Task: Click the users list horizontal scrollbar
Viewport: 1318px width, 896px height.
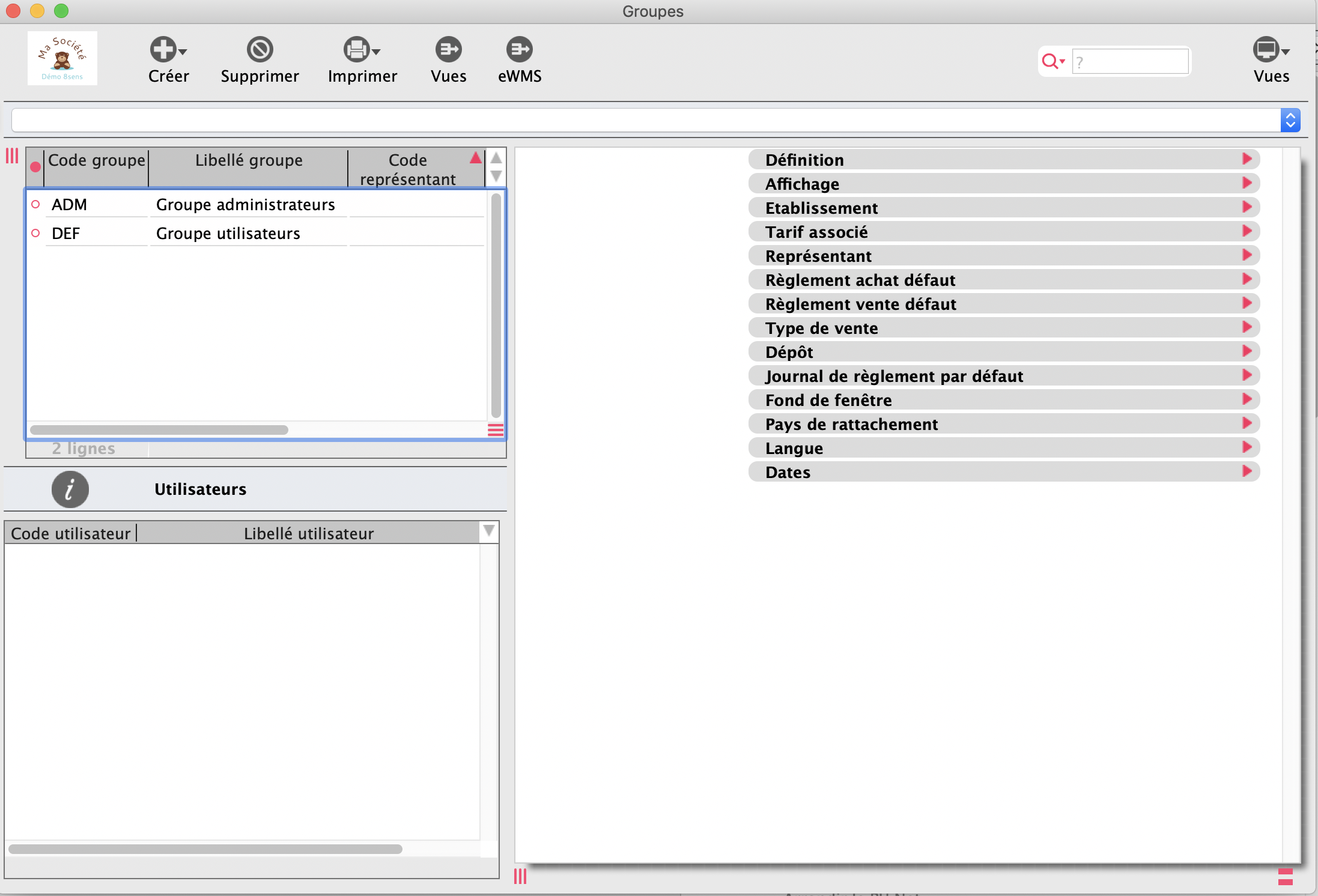Action: (205, 849)
